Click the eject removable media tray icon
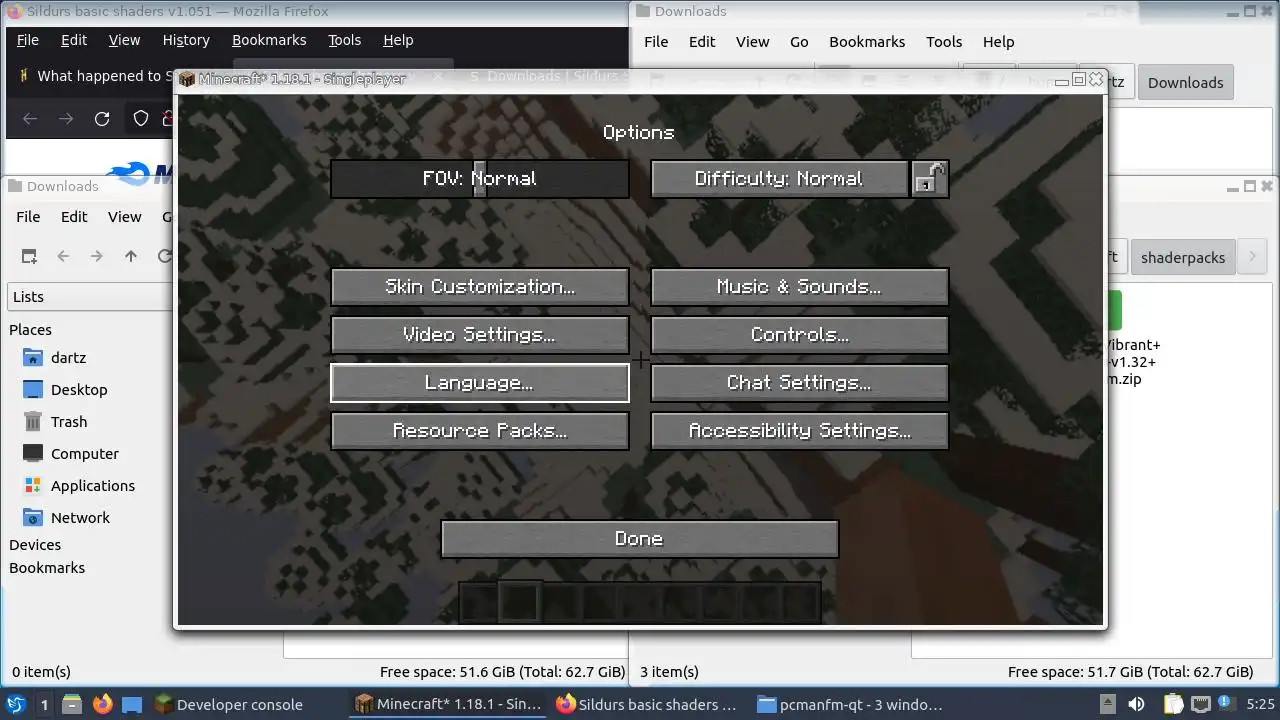This screenshot has height=720, width=1280. point(1107,704)
